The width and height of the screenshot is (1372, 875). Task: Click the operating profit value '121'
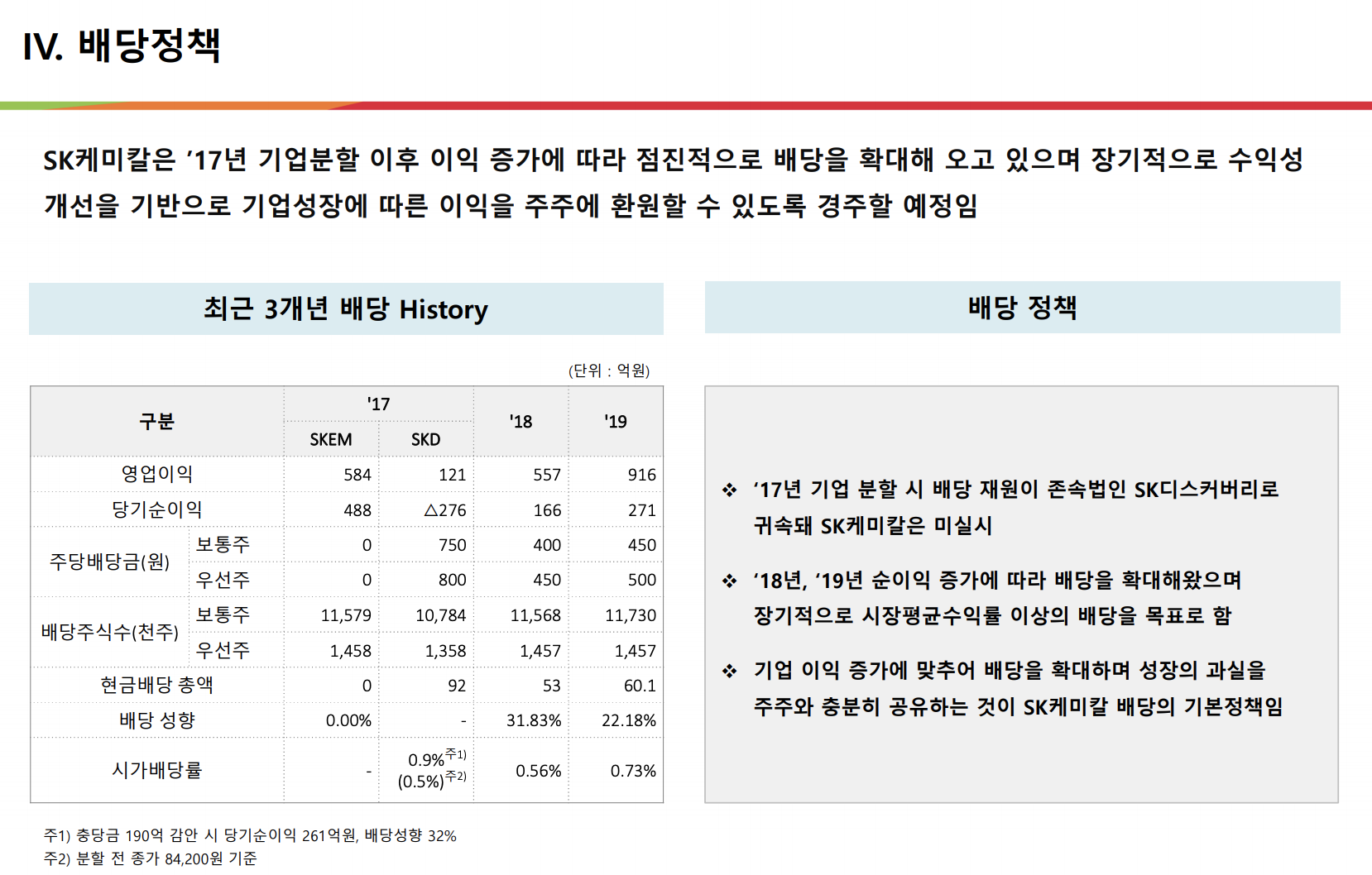pyautogui.click(x=453, y=475)
